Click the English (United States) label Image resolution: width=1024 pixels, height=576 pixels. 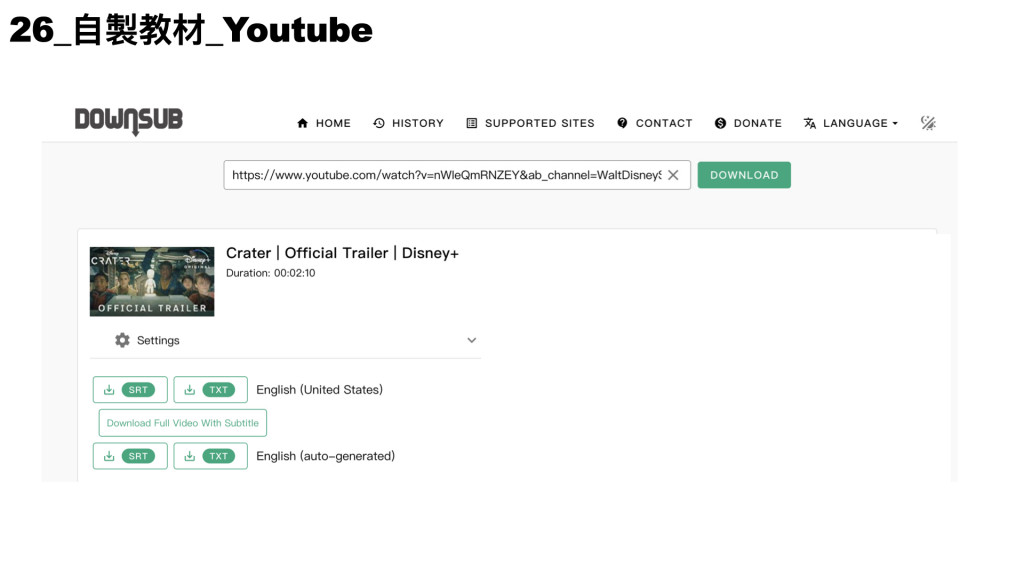pos(319,390)
